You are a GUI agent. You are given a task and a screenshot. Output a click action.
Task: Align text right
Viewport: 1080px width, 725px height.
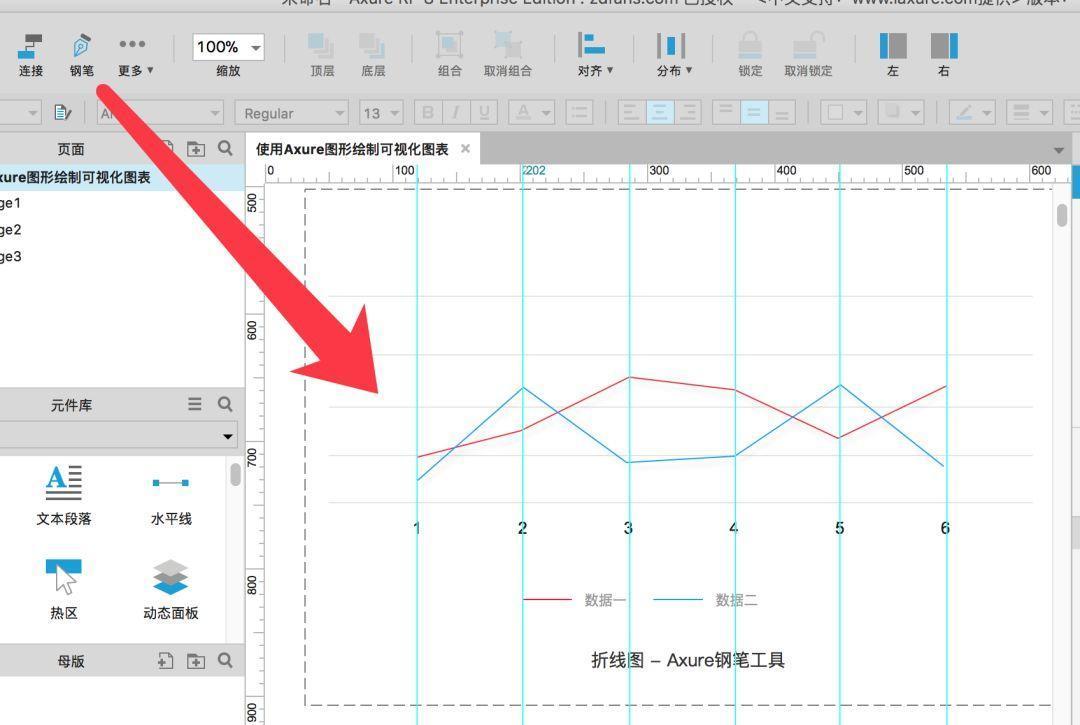pyautogui.click(x=687, y=113)
